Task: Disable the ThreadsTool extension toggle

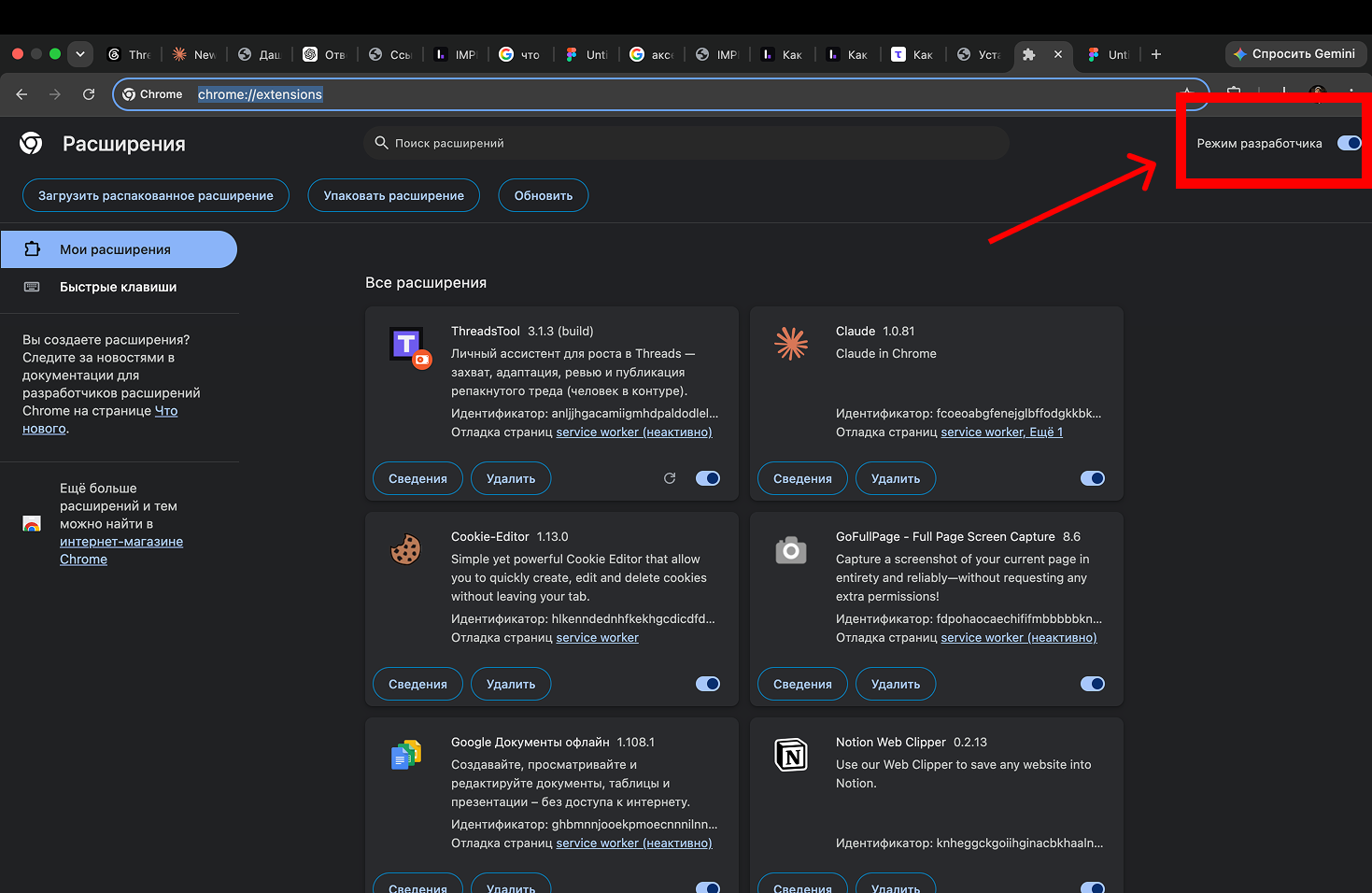Action: pyautogui.click(x=708, y=478)
